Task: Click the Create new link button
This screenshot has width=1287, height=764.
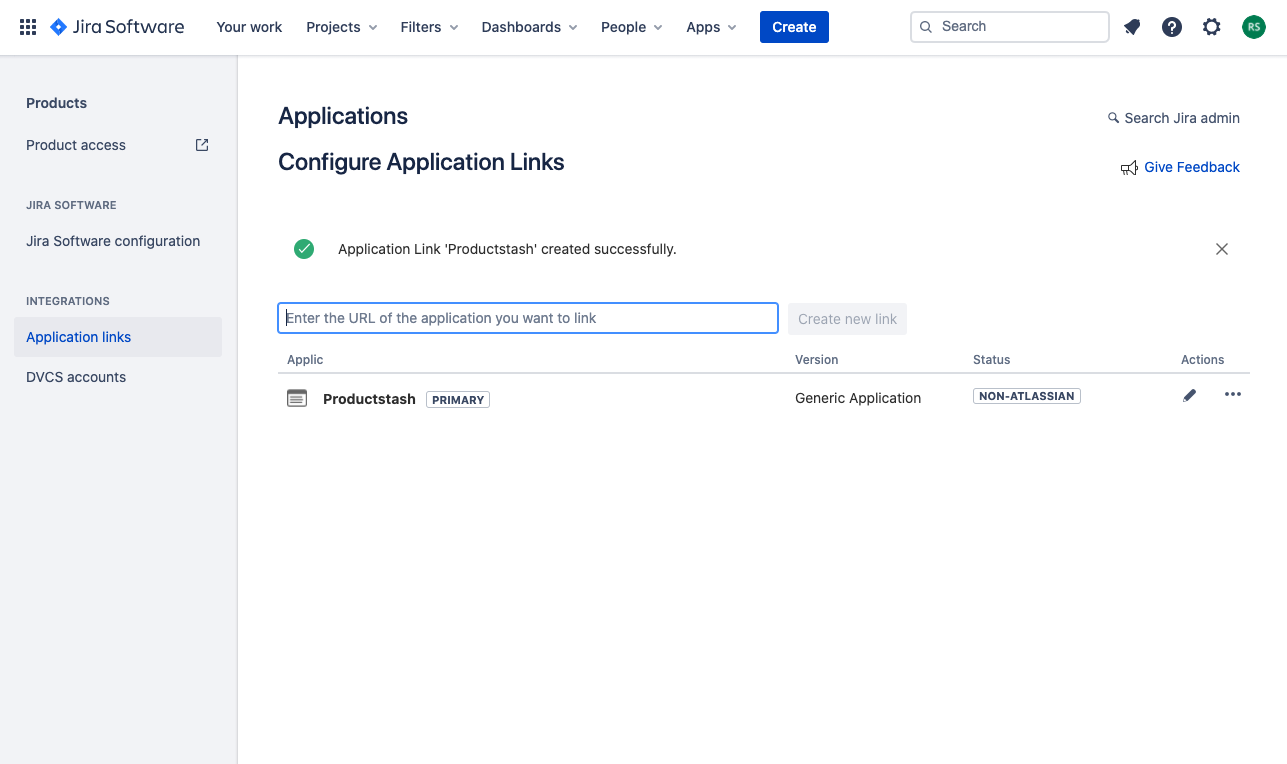Action: coord(847,319)
